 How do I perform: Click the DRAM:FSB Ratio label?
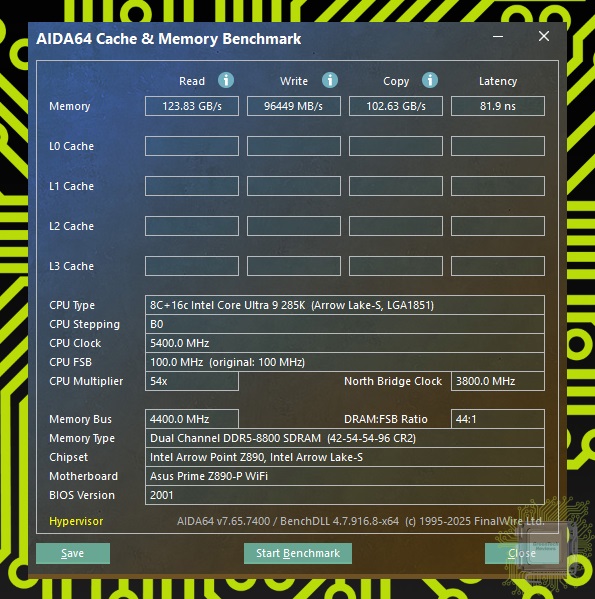tap(386, 419)
